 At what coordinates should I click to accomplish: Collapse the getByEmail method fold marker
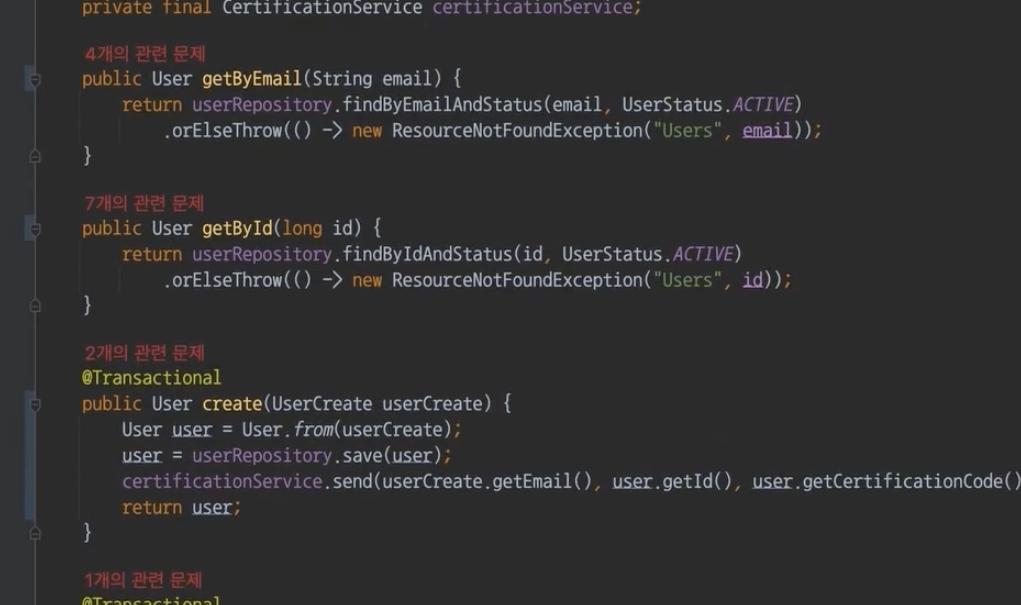point(35,80)
